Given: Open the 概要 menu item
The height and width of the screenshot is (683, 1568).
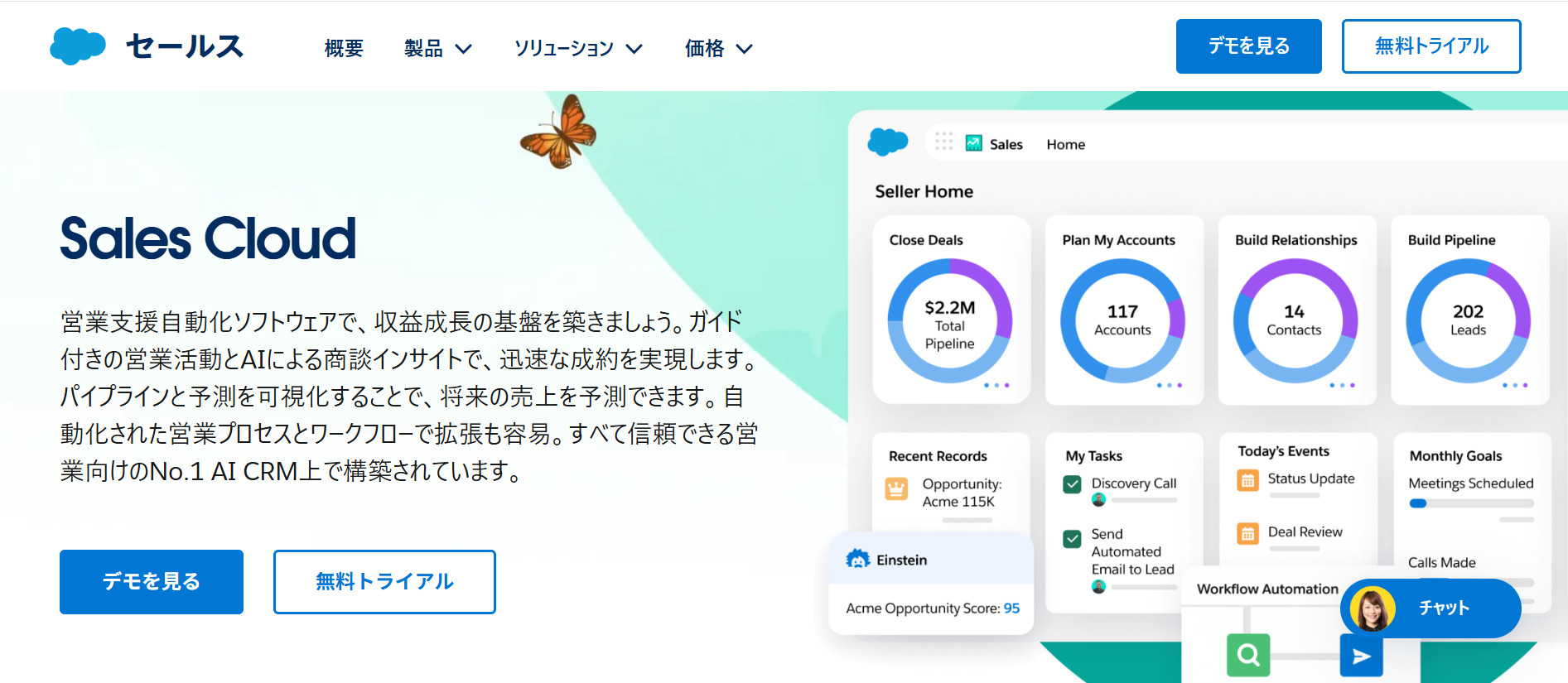Looking at the screenshot, I should pyautogui.click(x=344, y=49).
